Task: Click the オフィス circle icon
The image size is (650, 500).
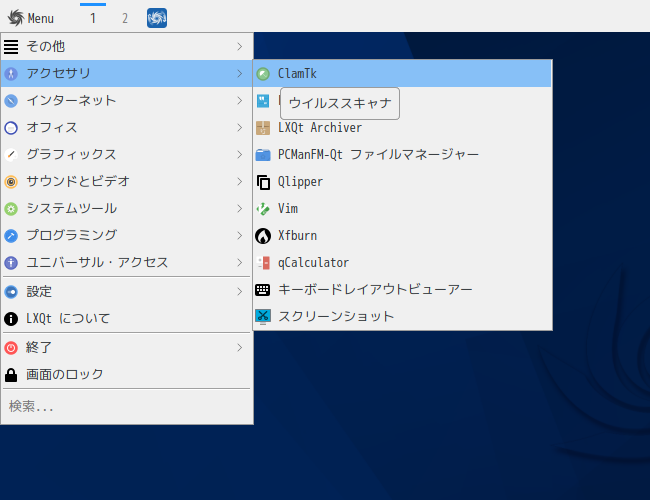Action: tap(11, 128)
